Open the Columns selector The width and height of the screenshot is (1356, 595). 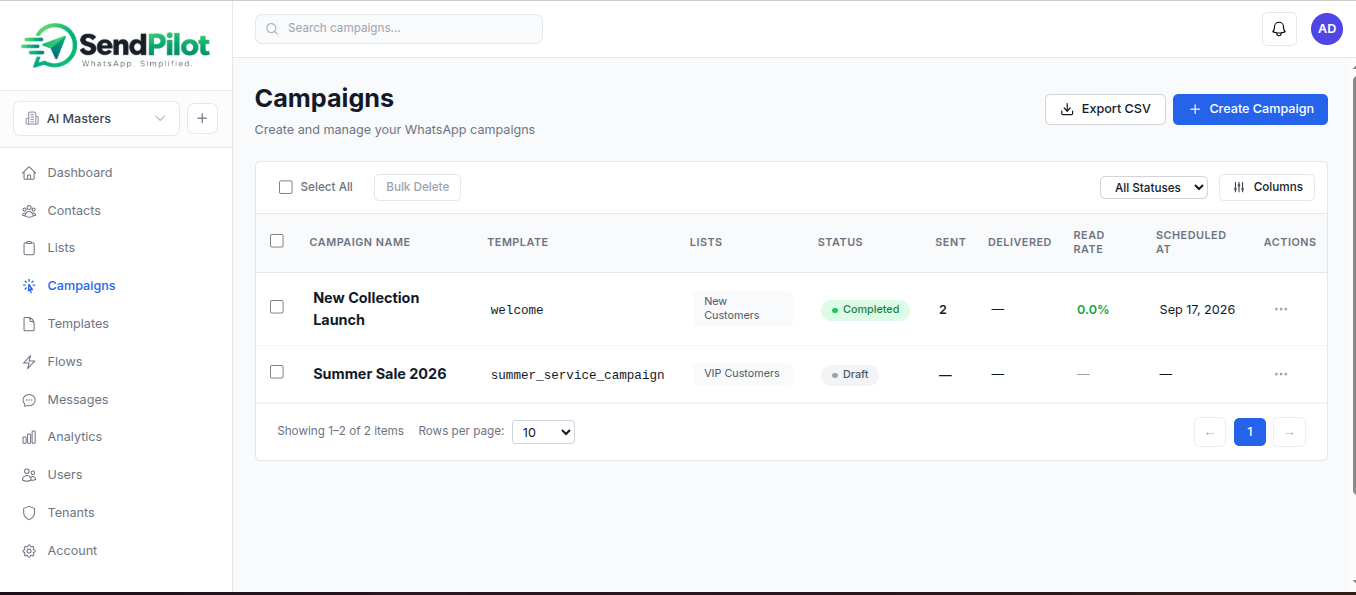pos(1267,187)
